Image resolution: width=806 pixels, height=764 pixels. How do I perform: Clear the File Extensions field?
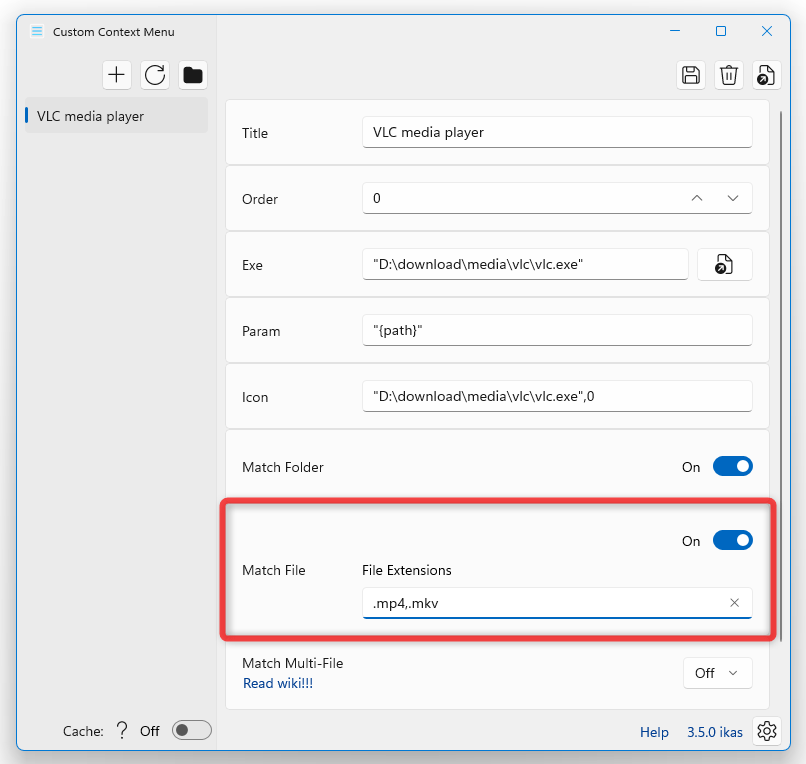click(x=735, y=603)
